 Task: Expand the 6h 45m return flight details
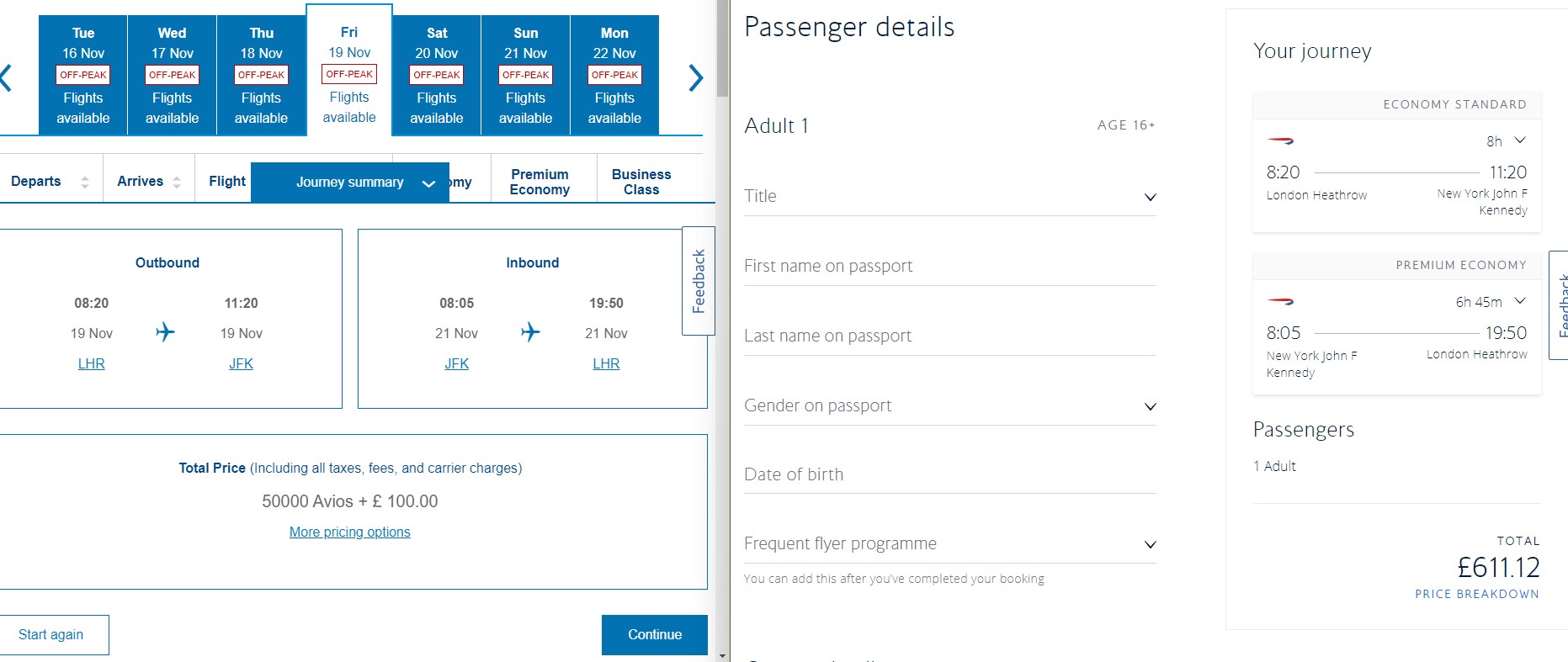click(1520, 300)
